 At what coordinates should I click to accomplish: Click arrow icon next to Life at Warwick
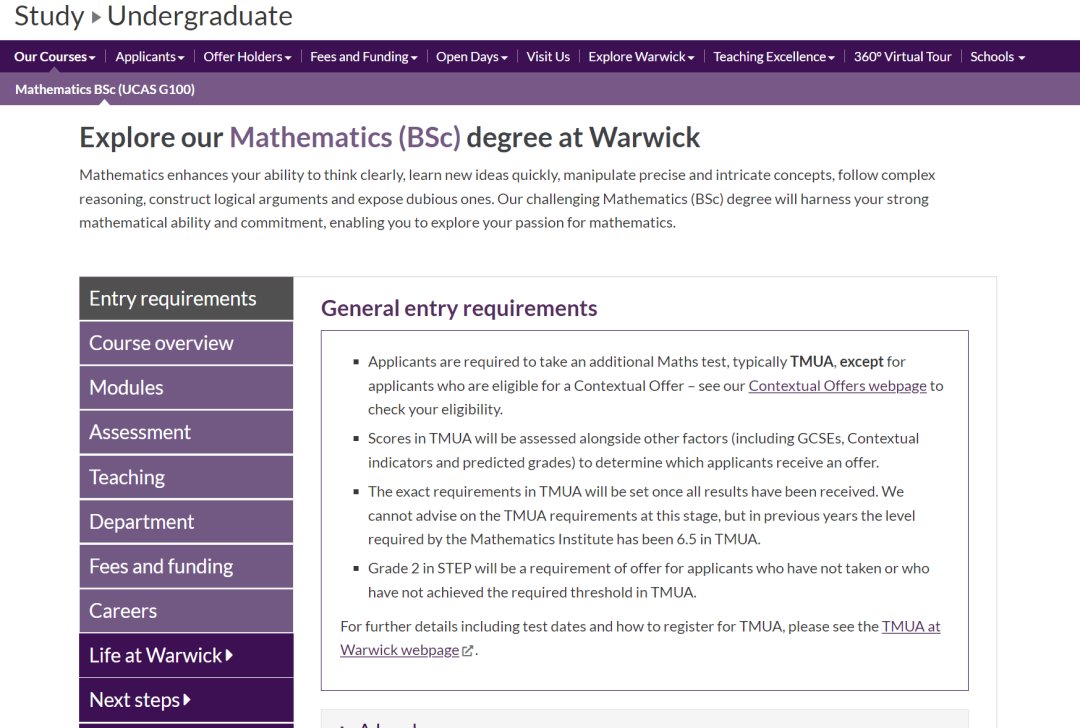coord(229,655)
